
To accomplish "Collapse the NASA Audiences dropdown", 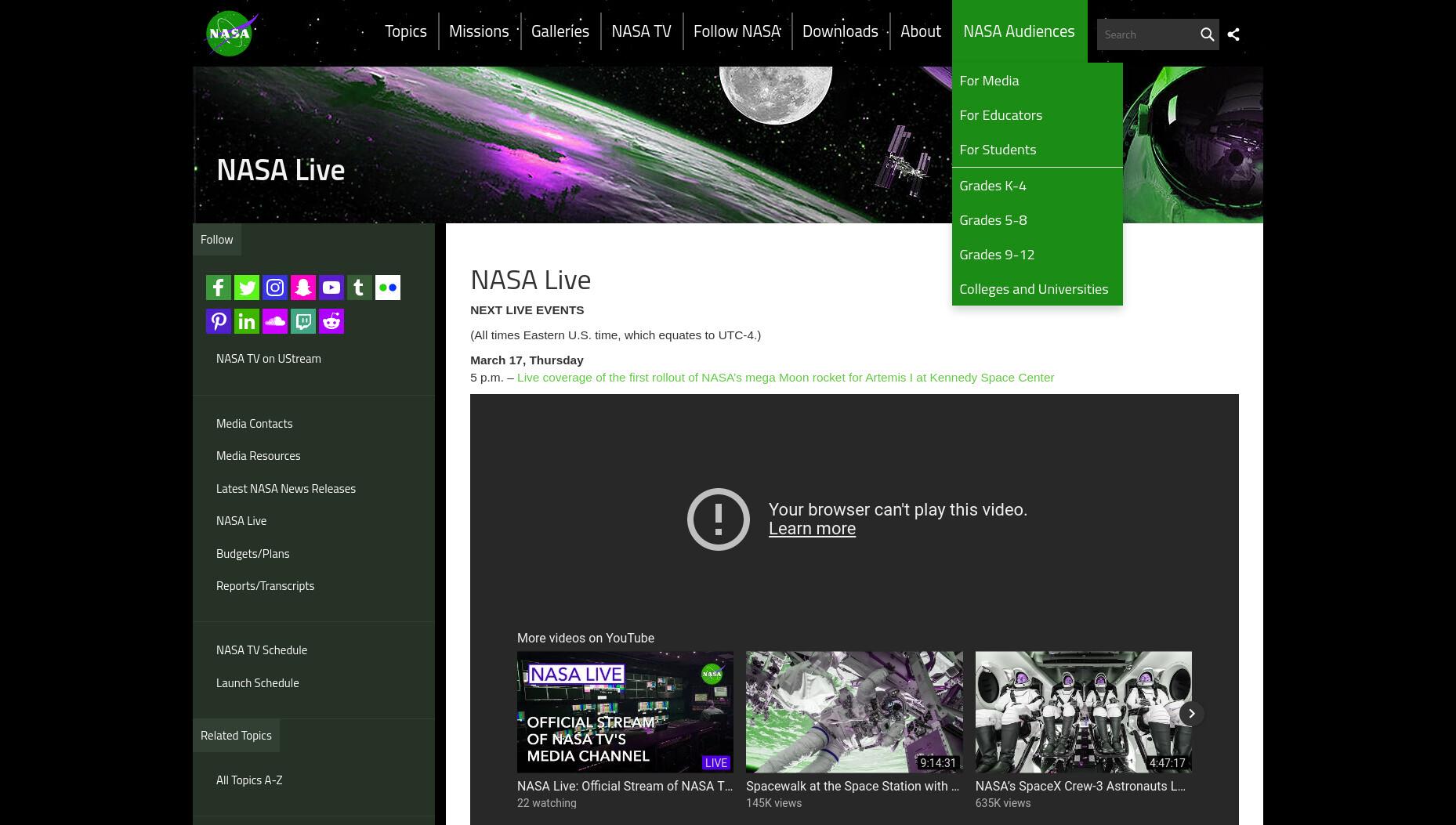I will click(1019, 31).
